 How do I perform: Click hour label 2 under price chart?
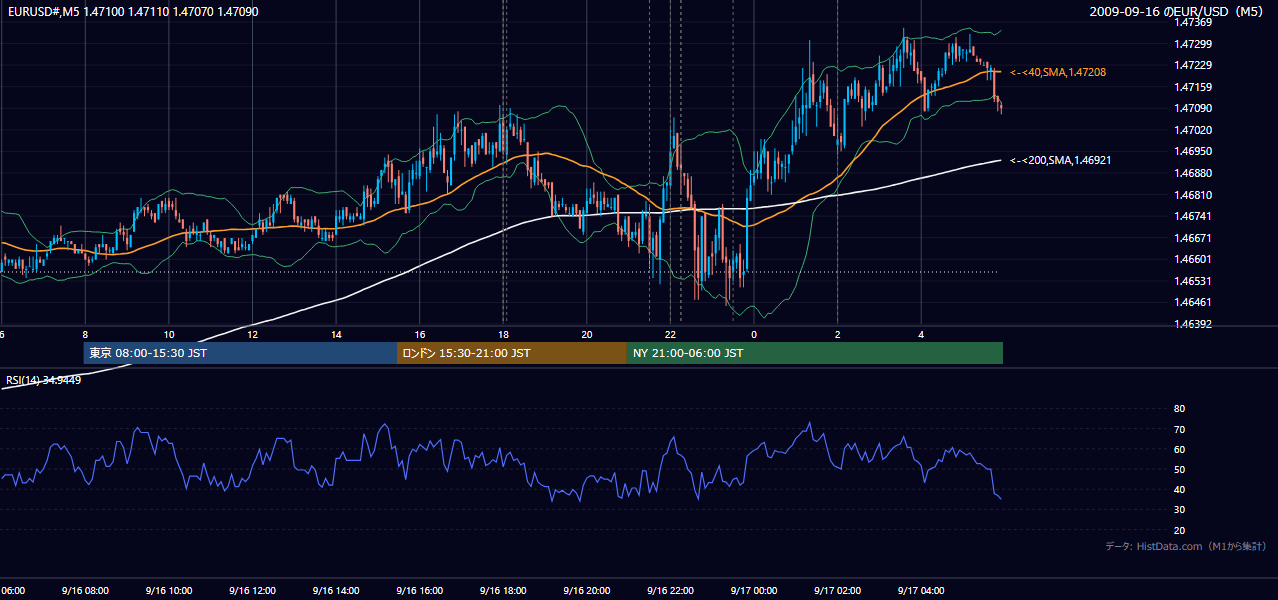pos(837,334)
